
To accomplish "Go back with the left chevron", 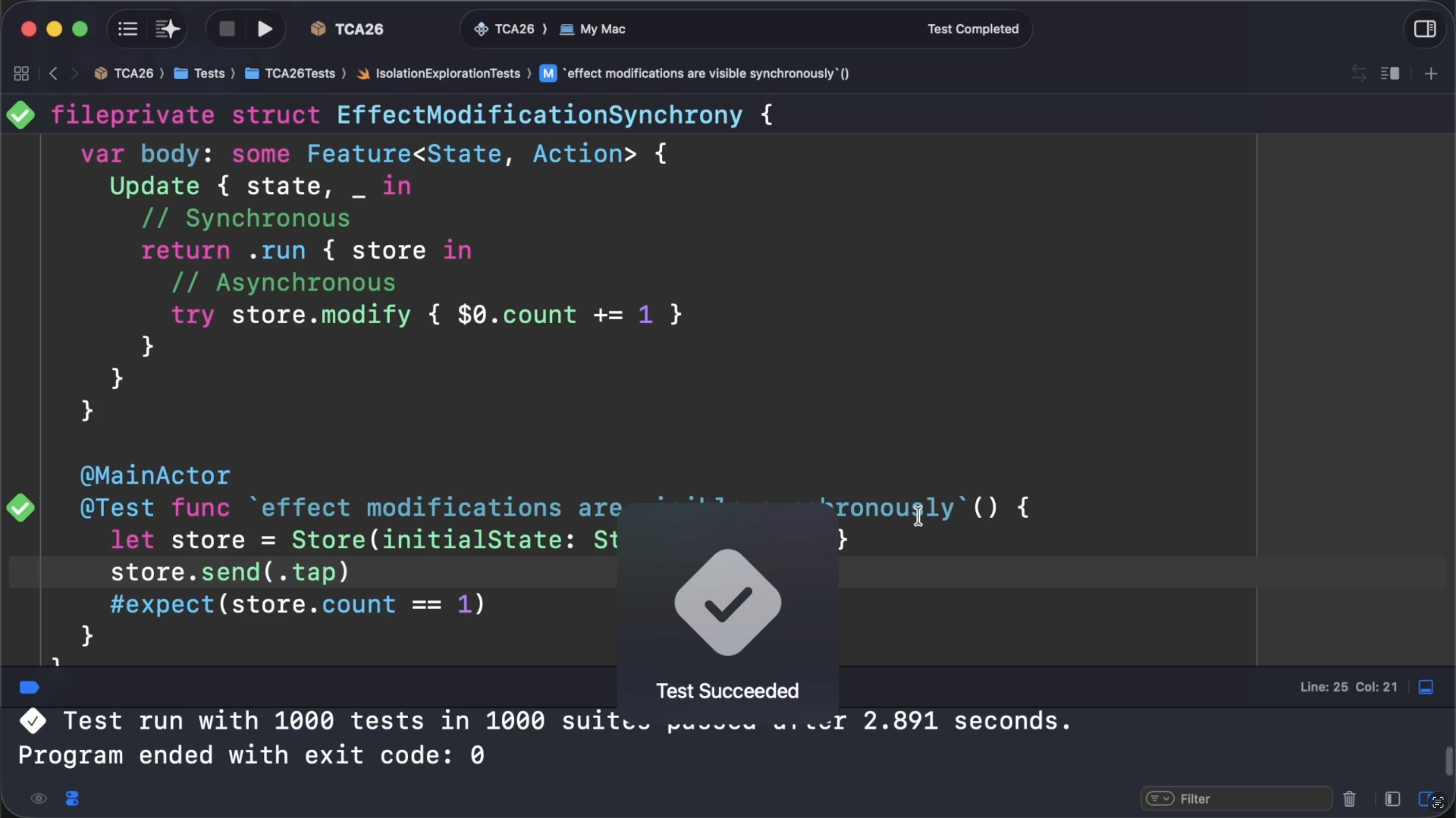I will 53,73.
